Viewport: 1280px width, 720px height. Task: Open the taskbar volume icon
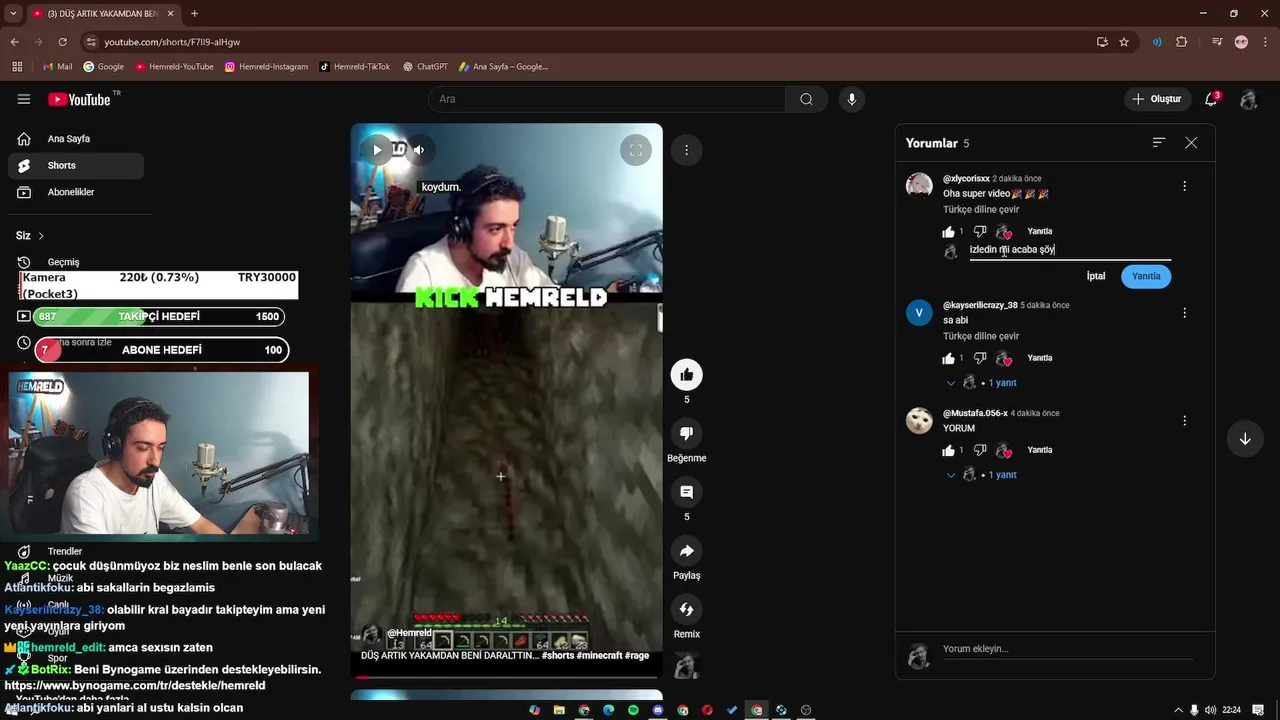[x=1211, y=710]
